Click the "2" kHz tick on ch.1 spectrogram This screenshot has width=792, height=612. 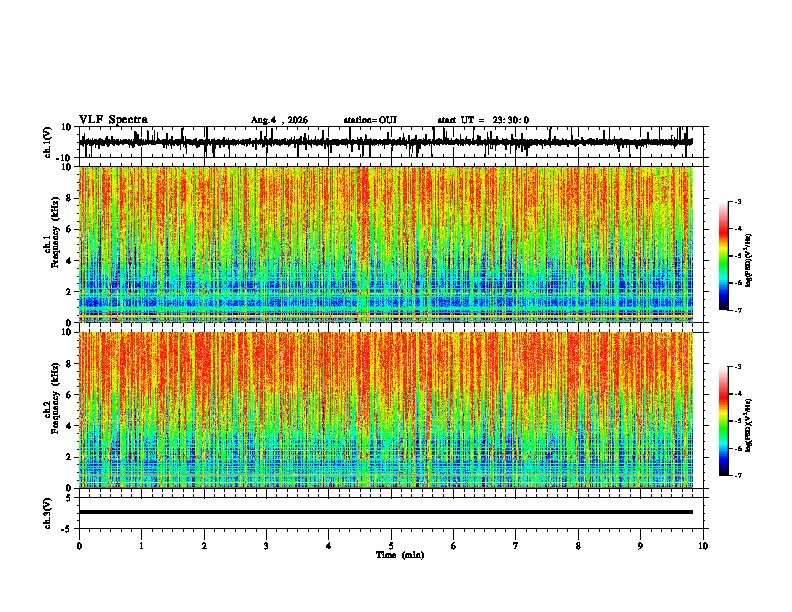tap(69, 291)
